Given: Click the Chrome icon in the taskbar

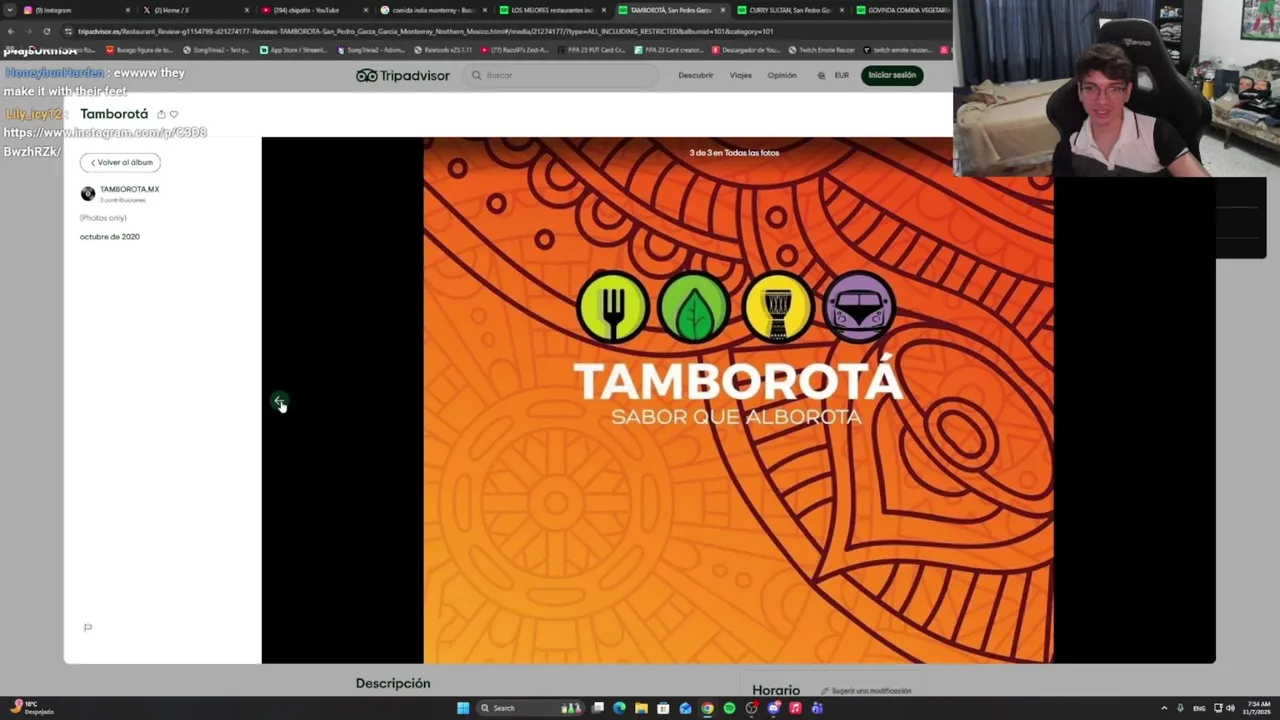Looking at the screenshot, I should click(x=707, y=708).
